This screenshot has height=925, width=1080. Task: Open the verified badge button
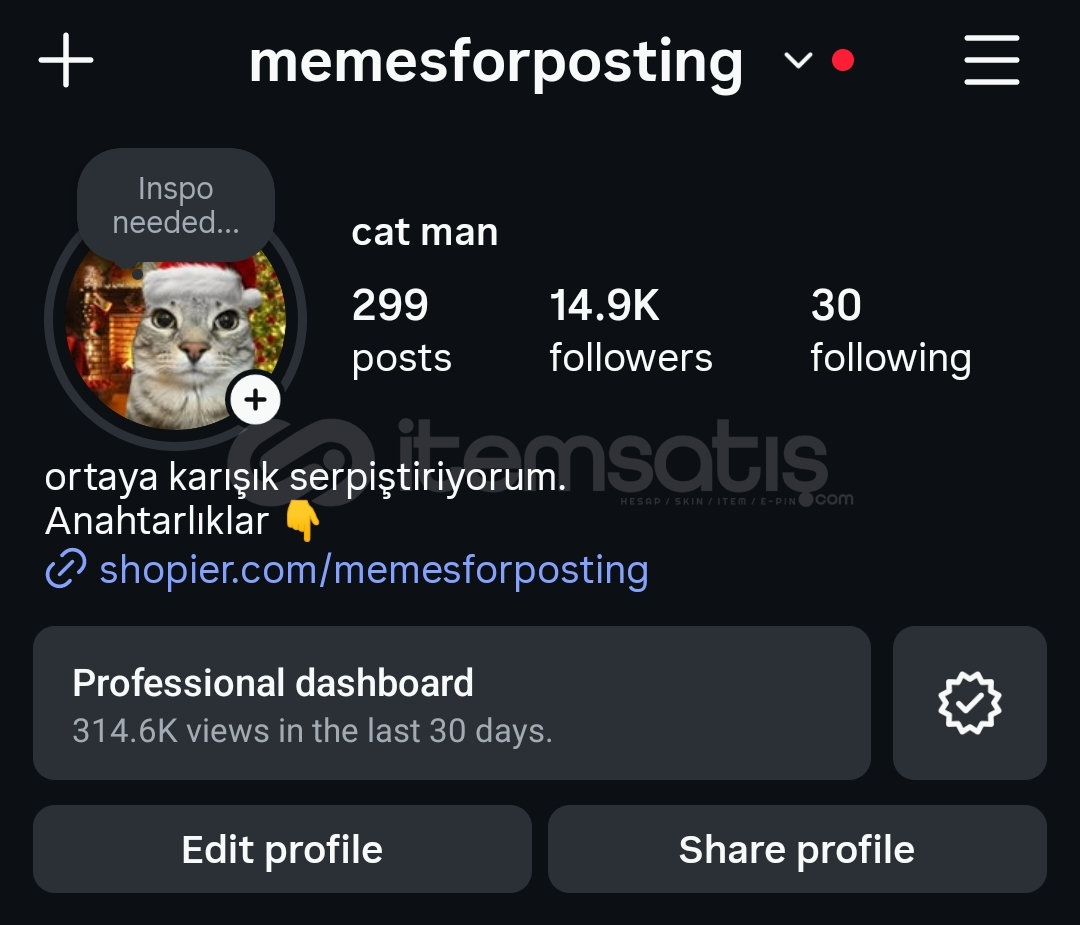tap(970, 703)
